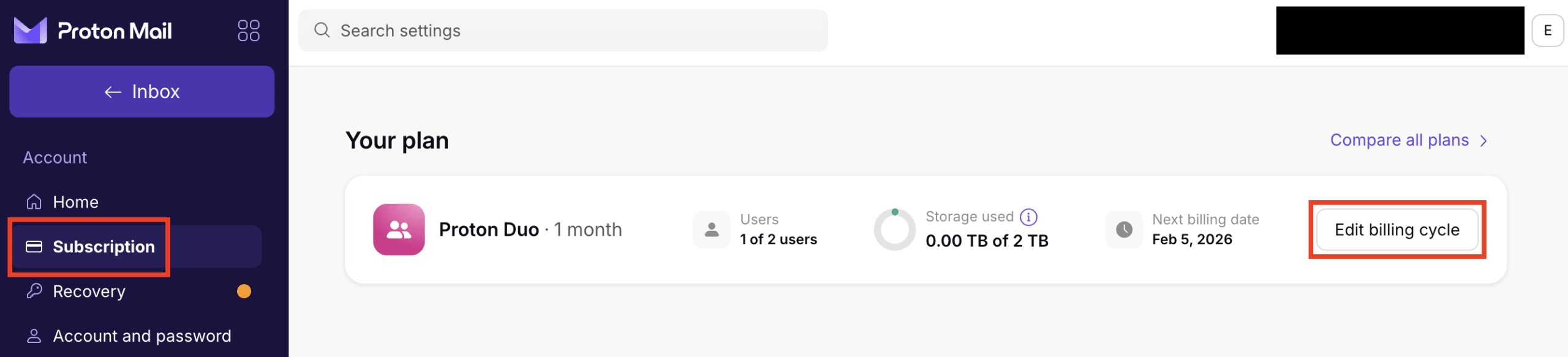Image resolution: width=1568 pixels, height=357 pixels.
Task: Click the orange dot beside Recovery
Action: click(244, 291)
